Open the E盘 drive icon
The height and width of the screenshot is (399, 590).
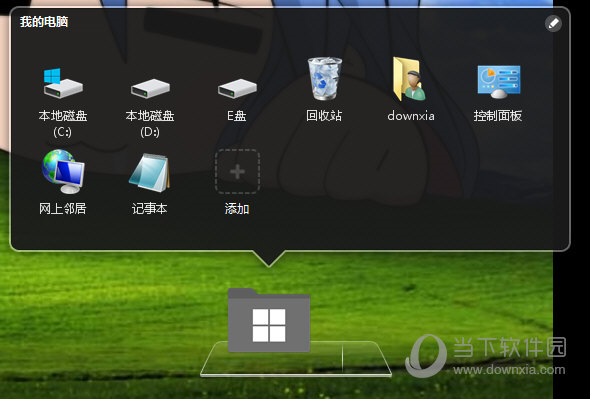click(237, 88)
